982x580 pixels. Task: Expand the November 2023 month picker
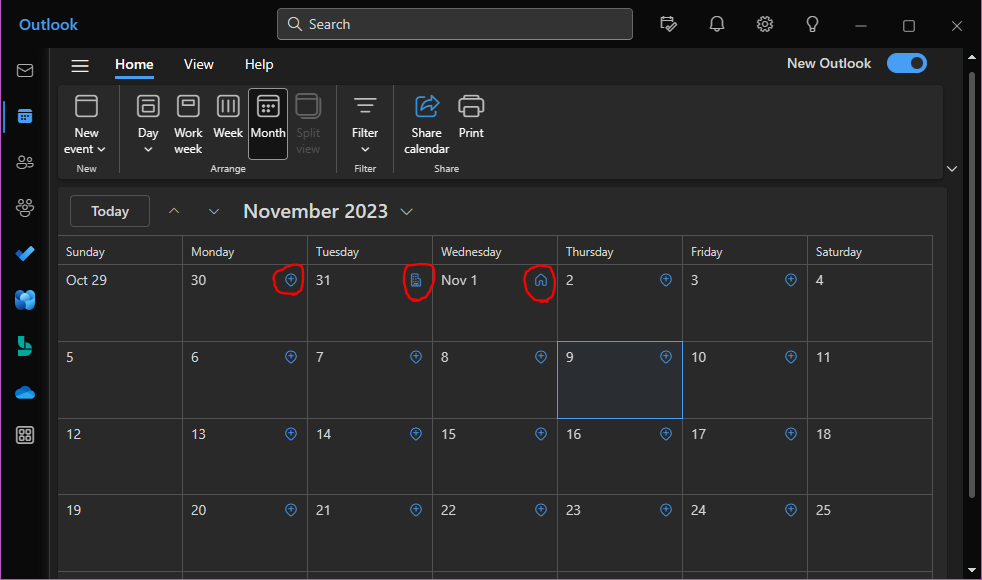406,212
